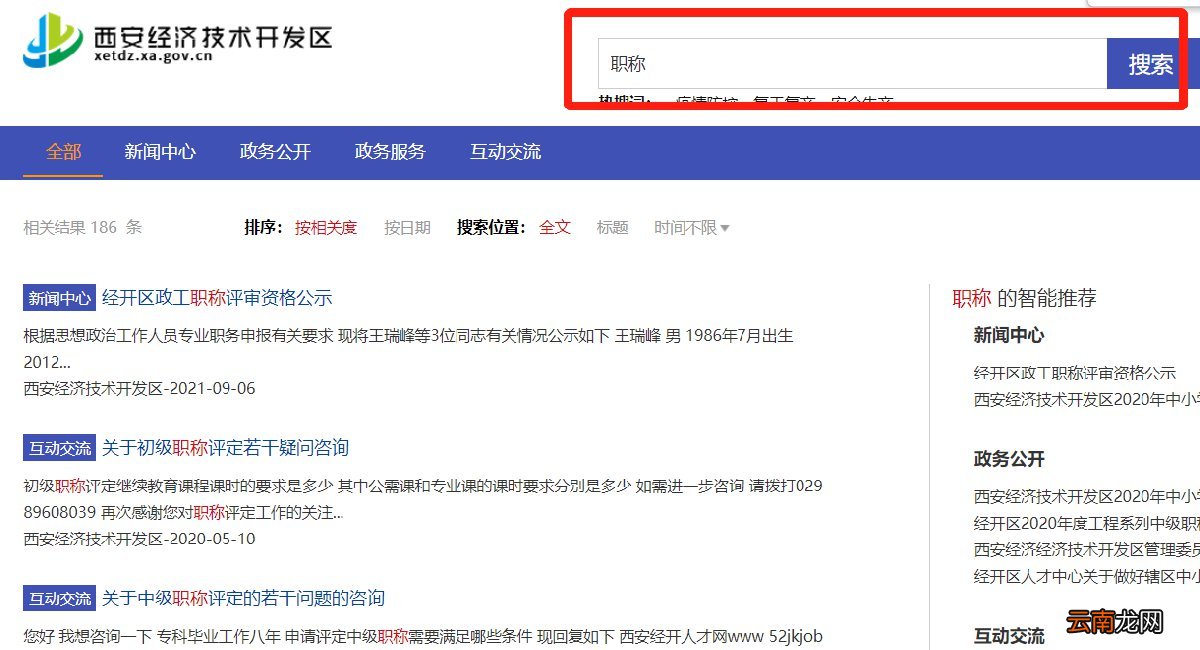Image resolution: width=1200 pixels, height=650 pixels.
Task: Open result 经开区政工职称评审资格公示 in main list
Action: [x=217, y=298]
